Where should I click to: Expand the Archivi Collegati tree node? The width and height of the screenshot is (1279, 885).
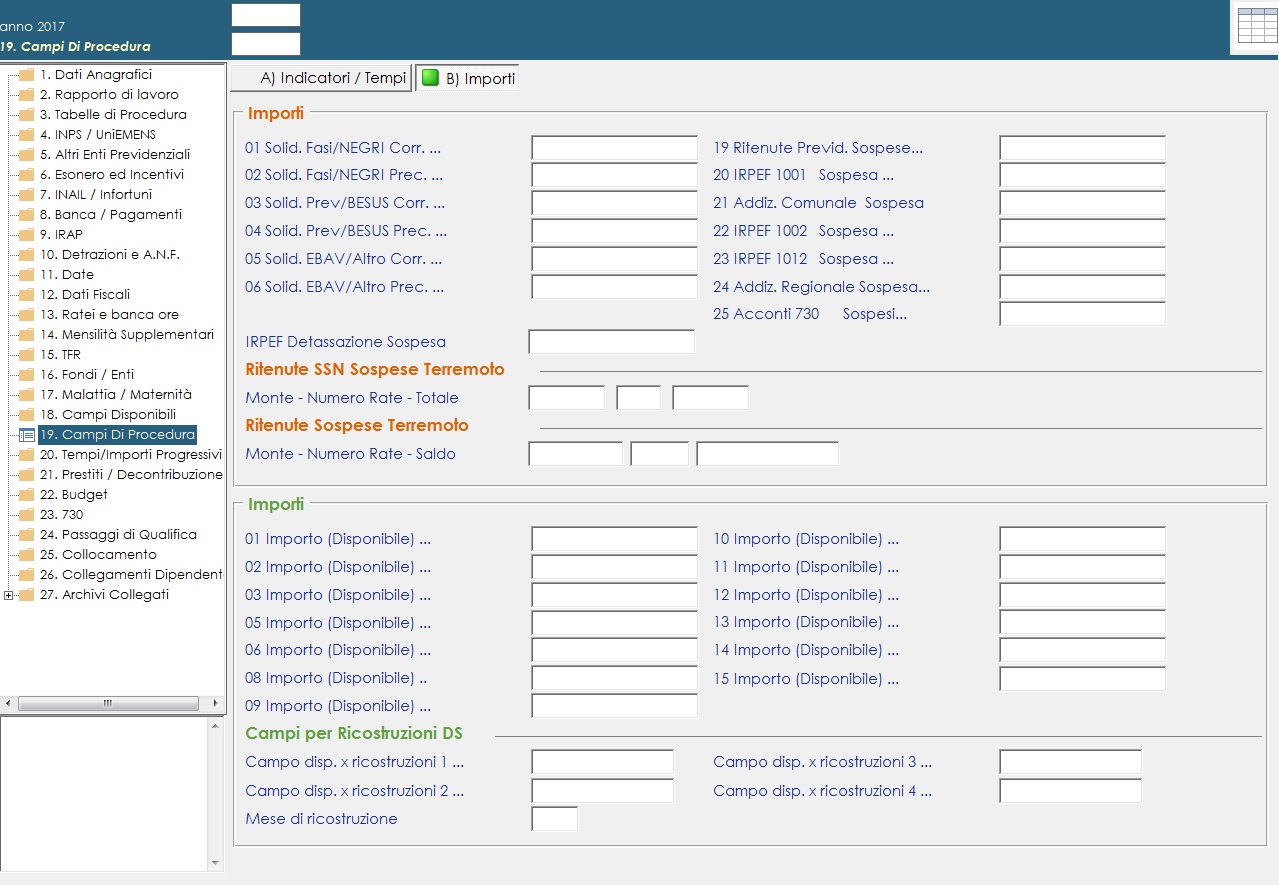pos(9,595)
